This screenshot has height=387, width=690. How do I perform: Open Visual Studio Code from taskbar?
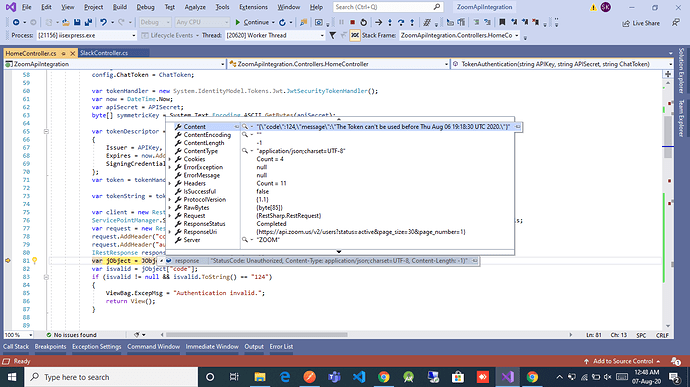coord(359,377)
